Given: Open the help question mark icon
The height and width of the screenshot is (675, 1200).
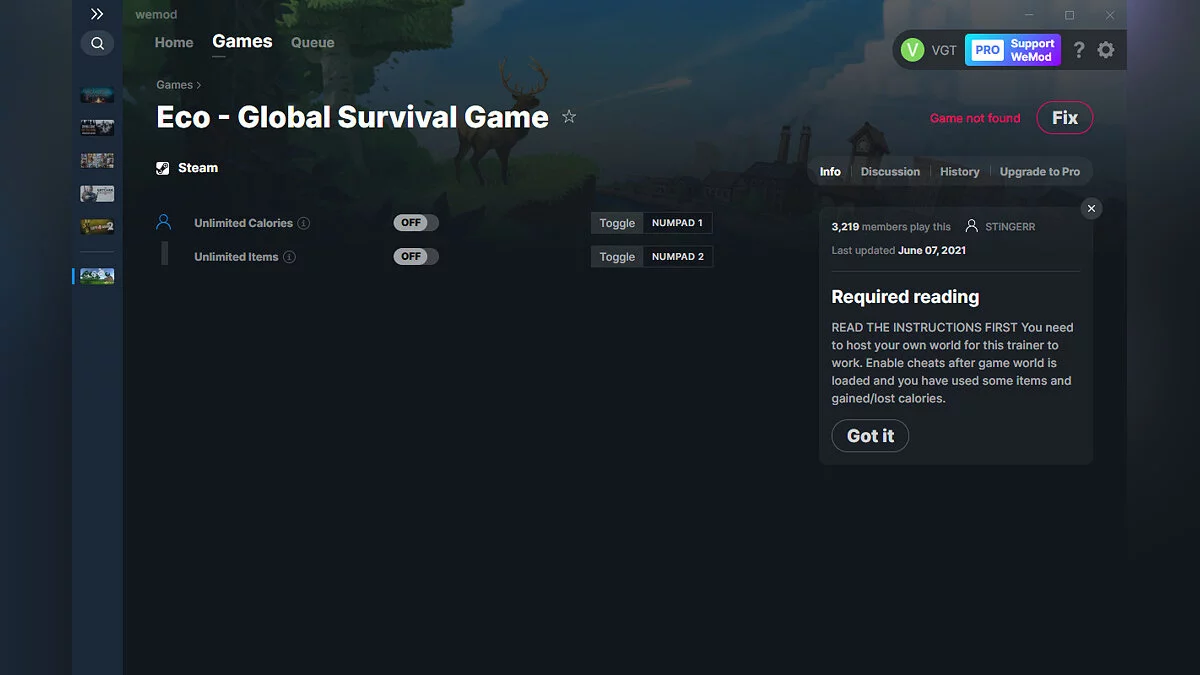Looking at the screenshot, I should click(1079, 50).
